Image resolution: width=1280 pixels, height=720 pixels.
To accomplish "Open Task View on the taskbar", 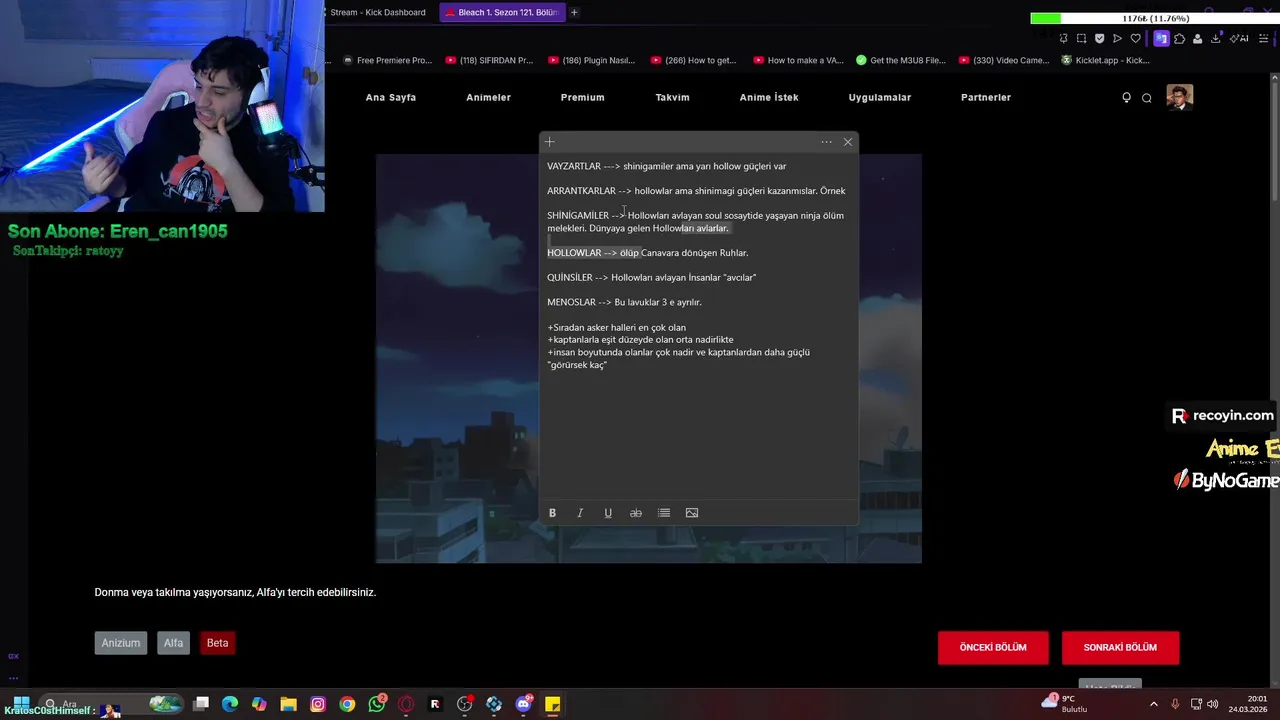I will point(201,704).
